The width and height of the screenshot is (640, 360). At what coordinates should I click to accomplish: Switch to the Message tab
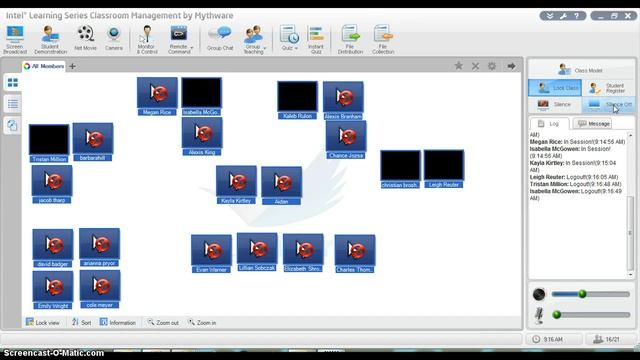(x=593, y=123)
